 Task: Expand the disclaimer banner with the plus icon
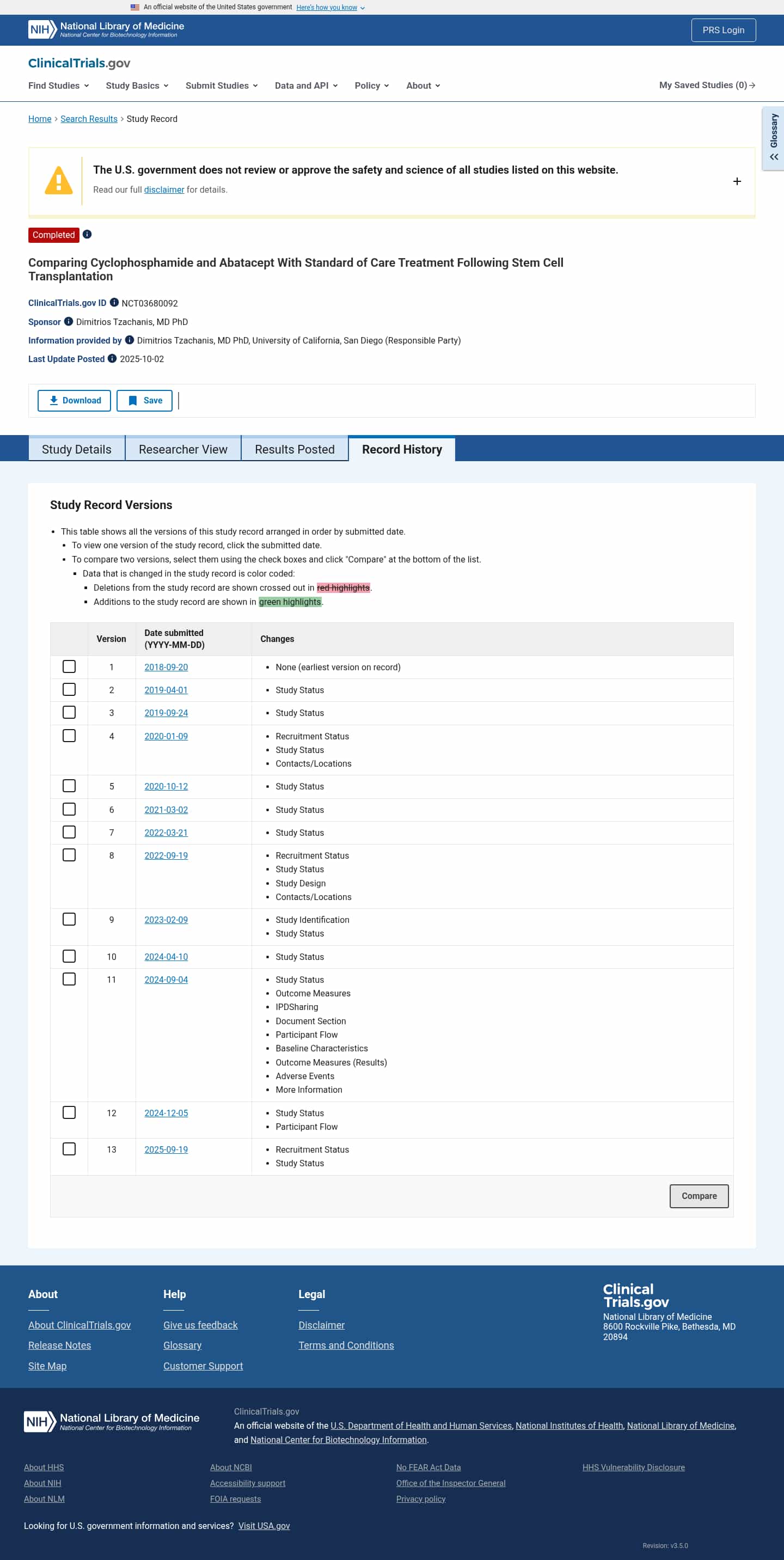coord(737,181)
